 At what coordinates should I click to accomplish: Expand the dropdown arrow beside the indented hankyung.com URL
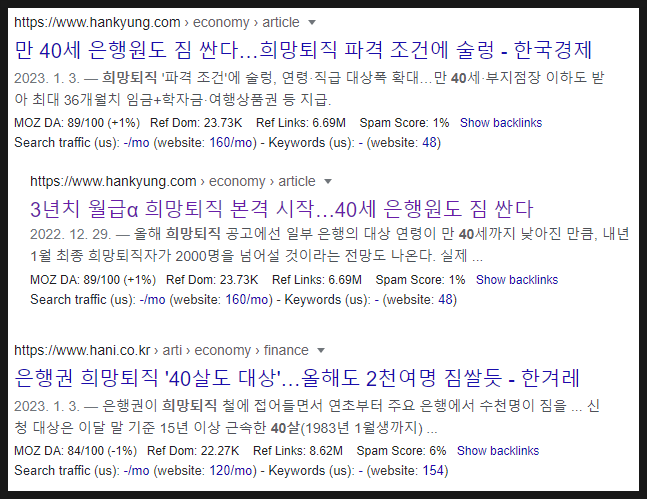pos(328,182)
